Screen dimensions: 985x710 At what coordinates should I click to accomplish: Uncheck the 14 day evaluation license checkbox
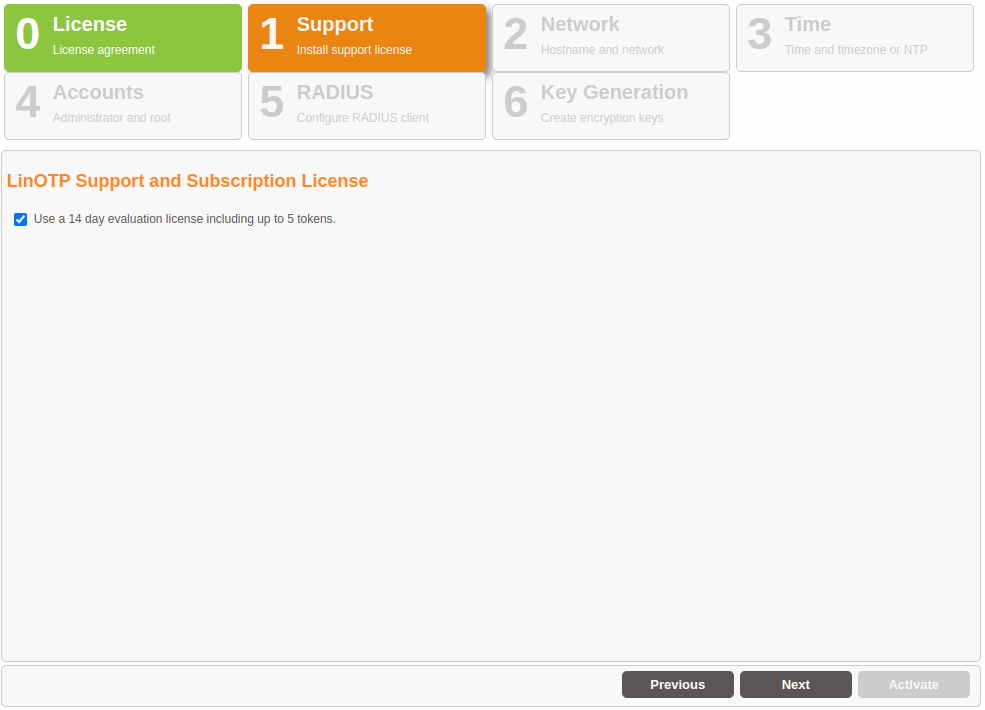(20, 219)
